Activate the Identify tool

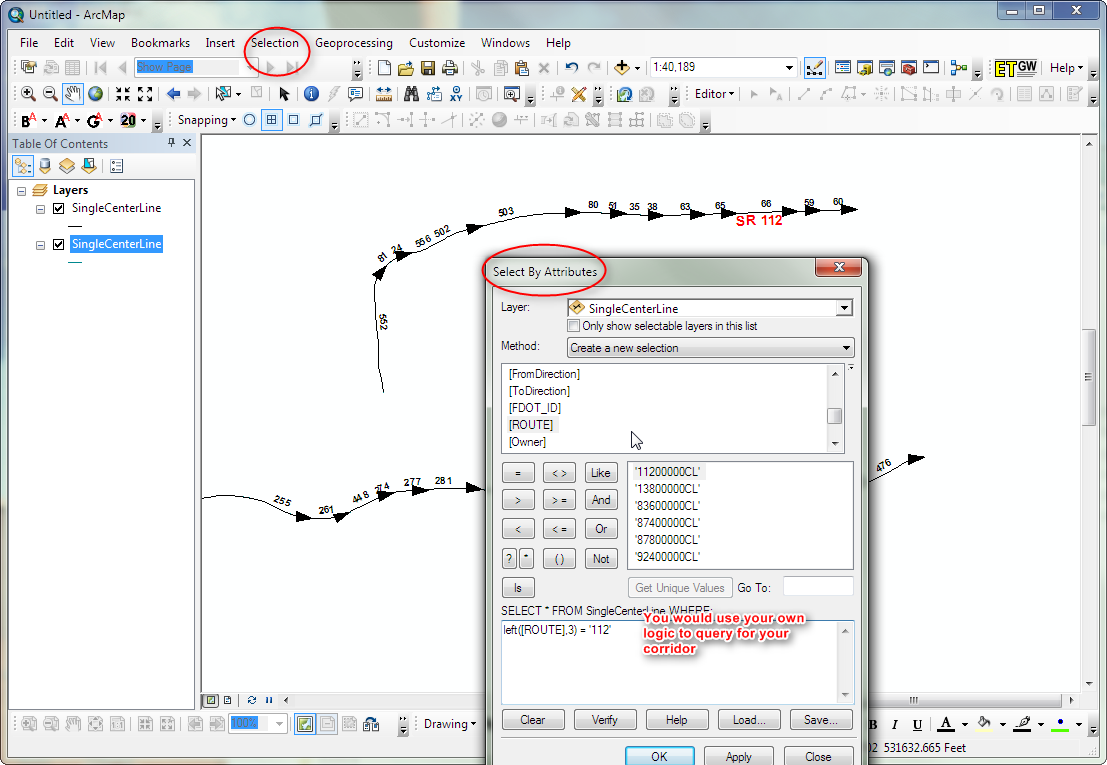point(311,94)
